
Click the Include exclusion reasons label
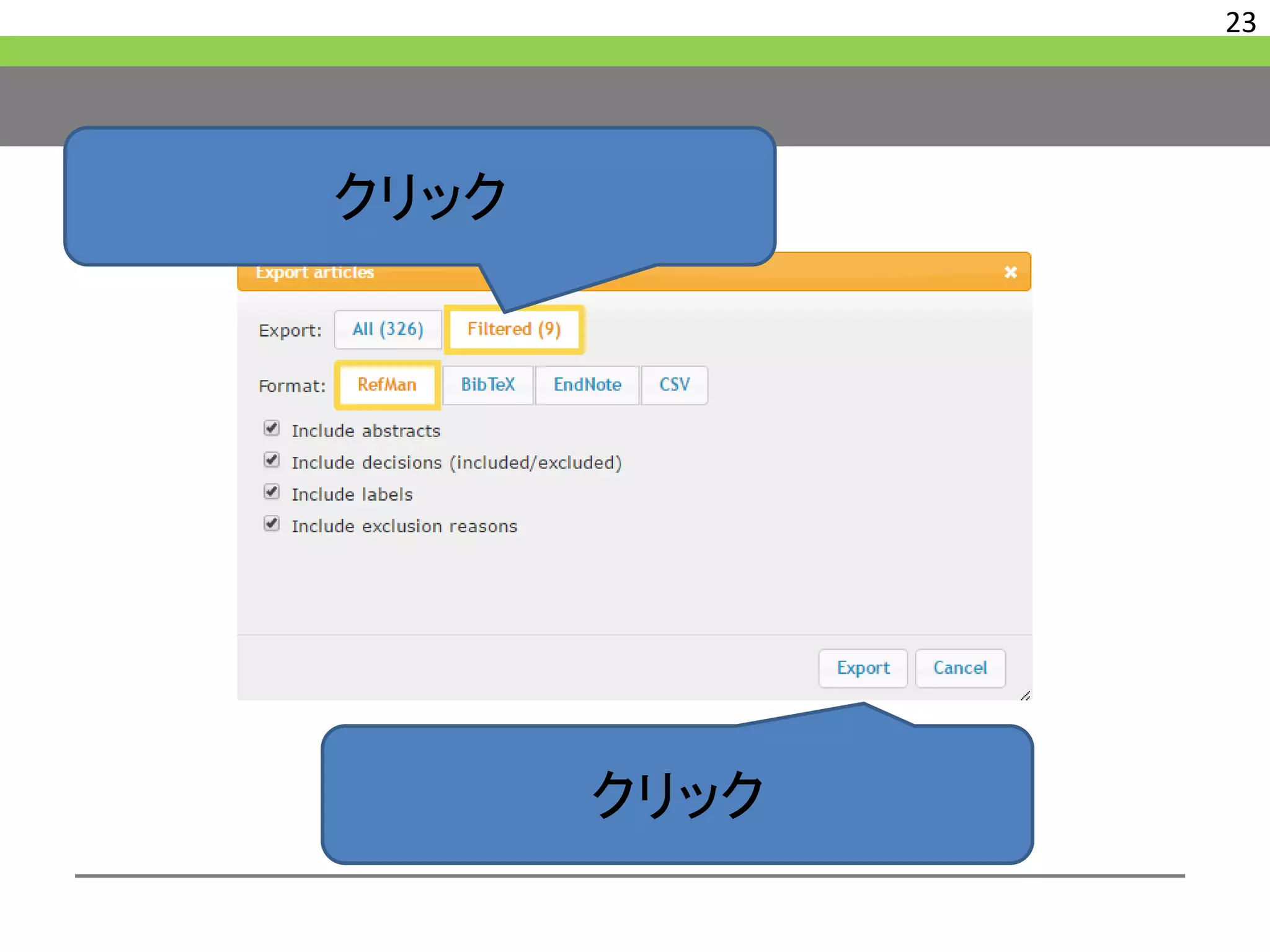(404, 526)
